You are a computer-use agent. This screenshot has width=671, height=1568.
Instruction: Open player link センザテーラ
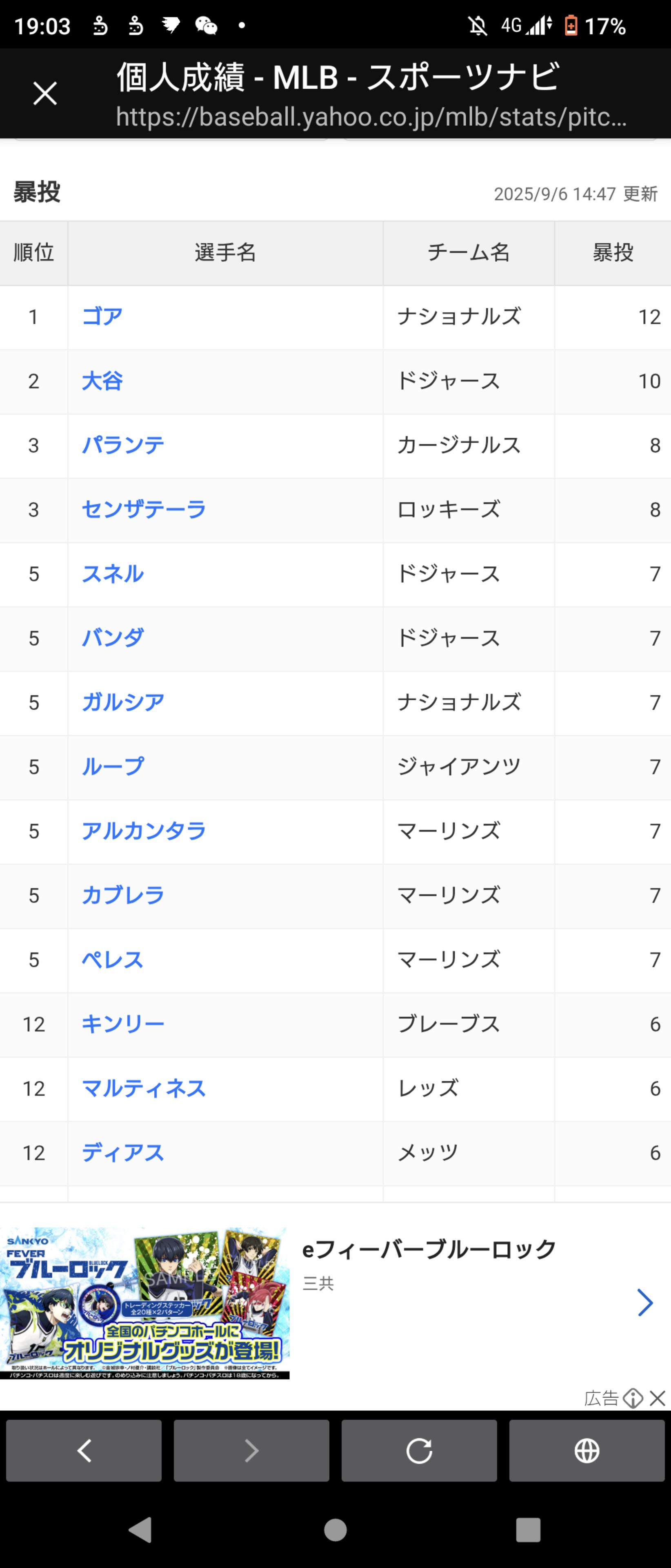144,510
